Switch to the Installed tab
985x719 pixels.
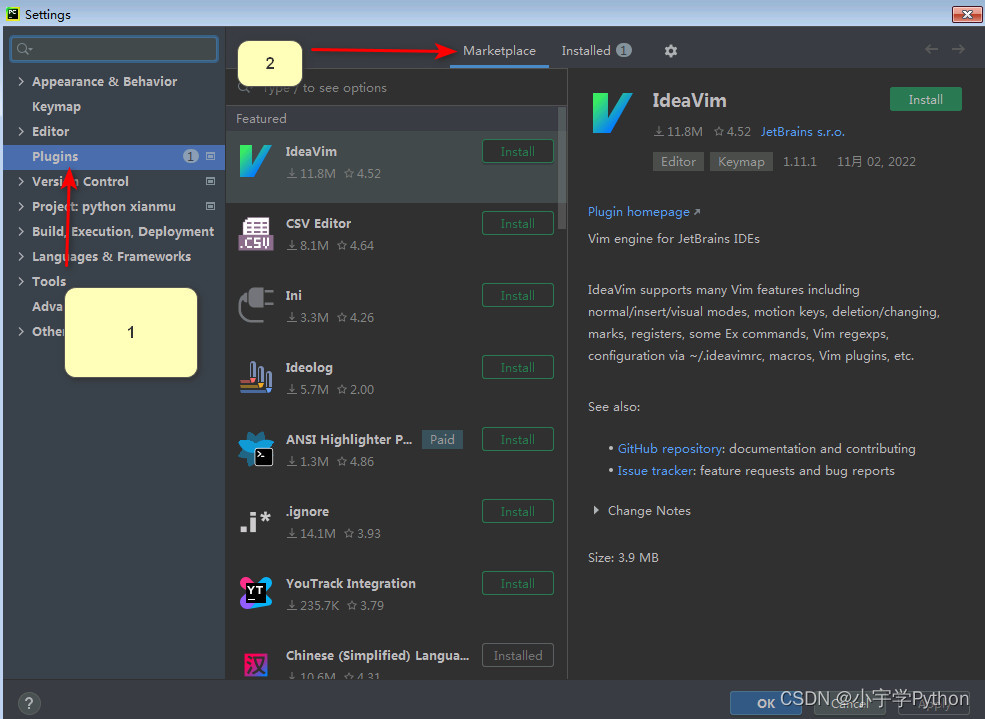[596, 51]
